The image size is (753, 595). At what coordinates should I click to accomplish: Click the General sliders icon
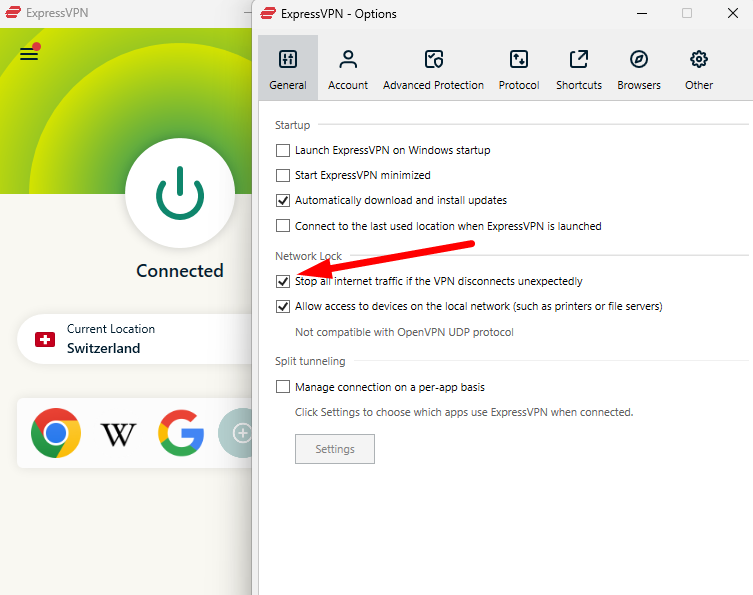[x=288, y=59]
